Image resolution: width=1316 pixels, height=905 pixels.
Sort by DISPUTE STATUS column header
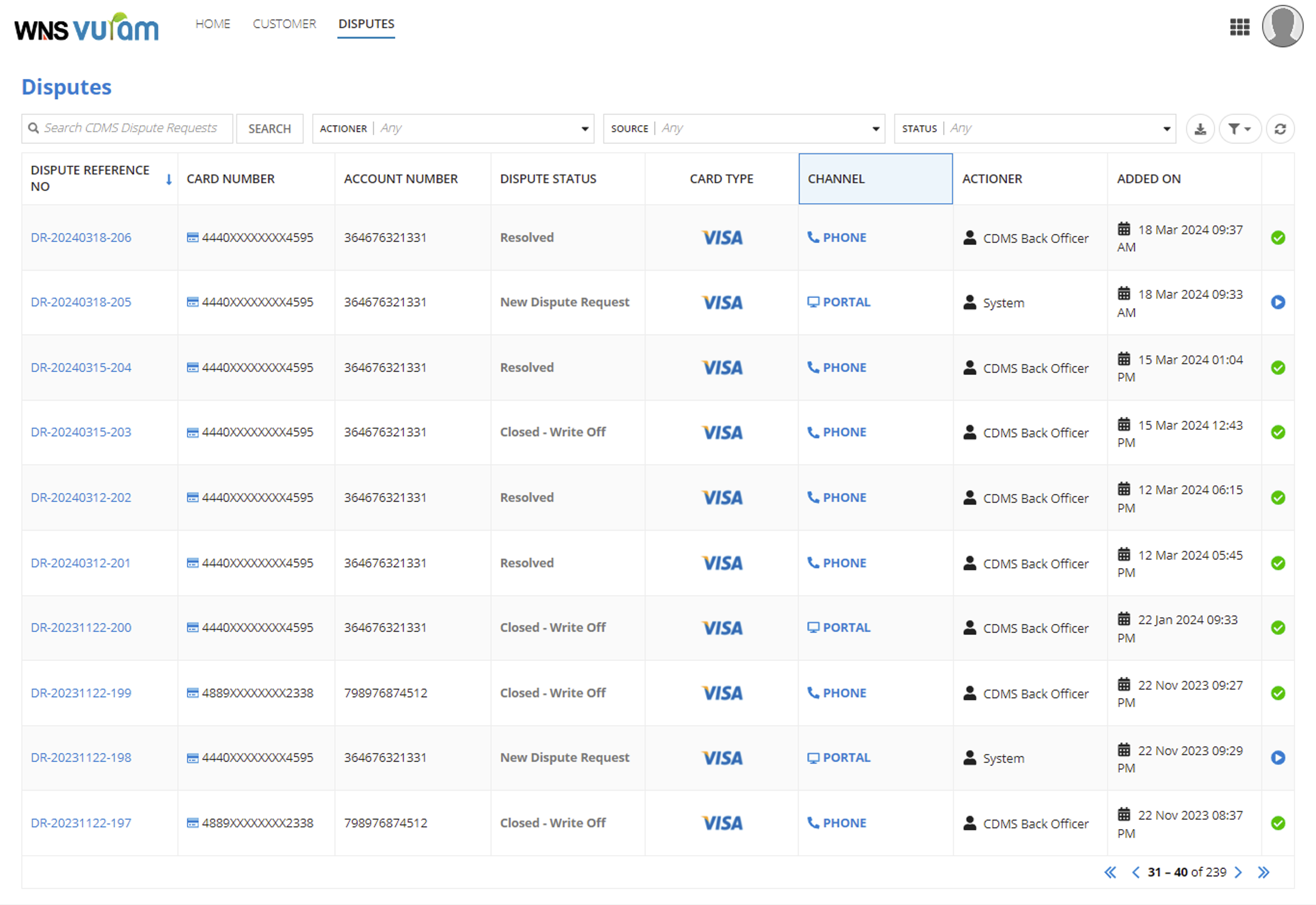point(548,178)
